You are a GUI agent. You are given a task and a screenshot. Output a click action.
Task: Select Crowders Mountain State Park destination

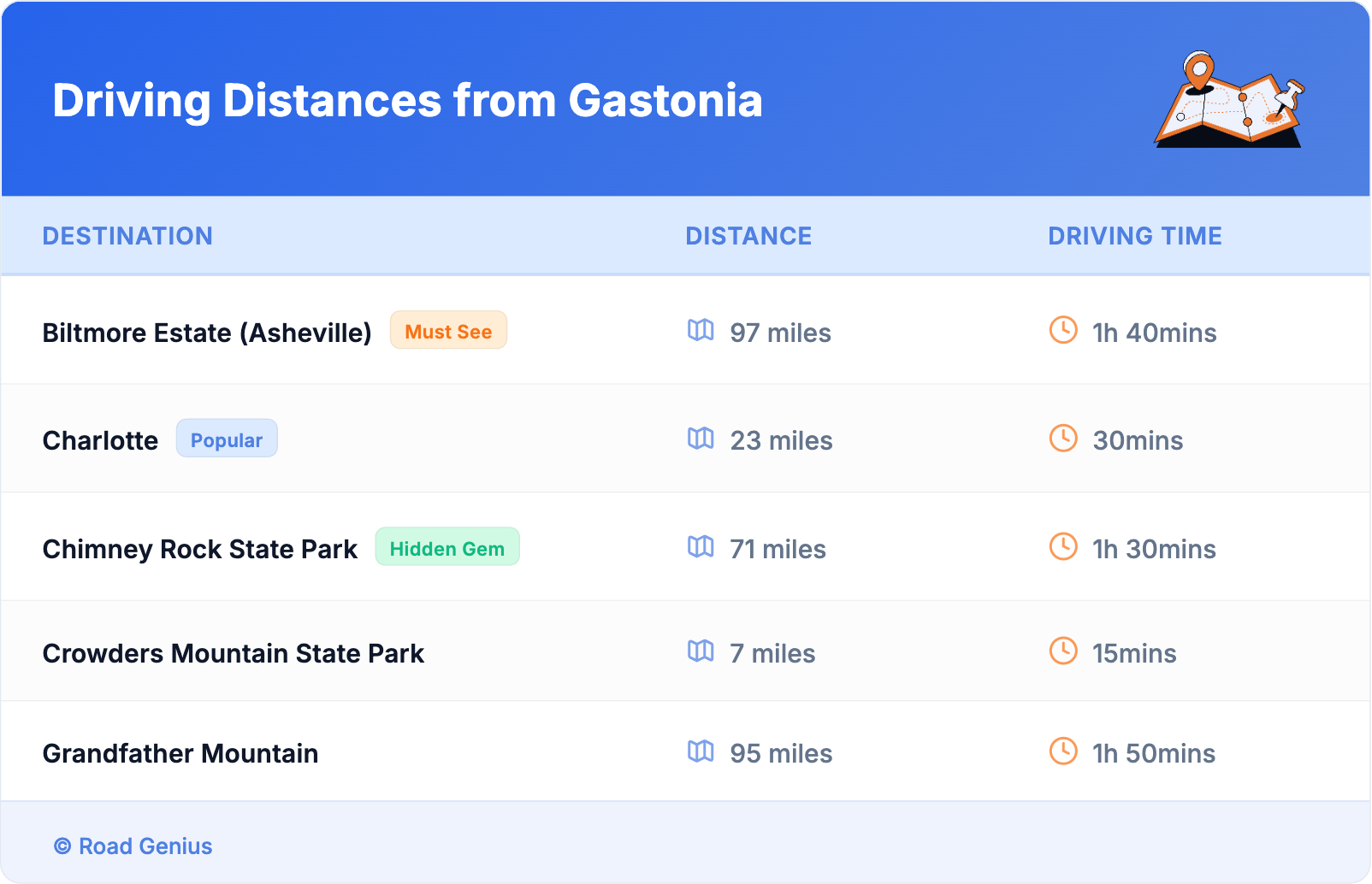coord(234,654)
